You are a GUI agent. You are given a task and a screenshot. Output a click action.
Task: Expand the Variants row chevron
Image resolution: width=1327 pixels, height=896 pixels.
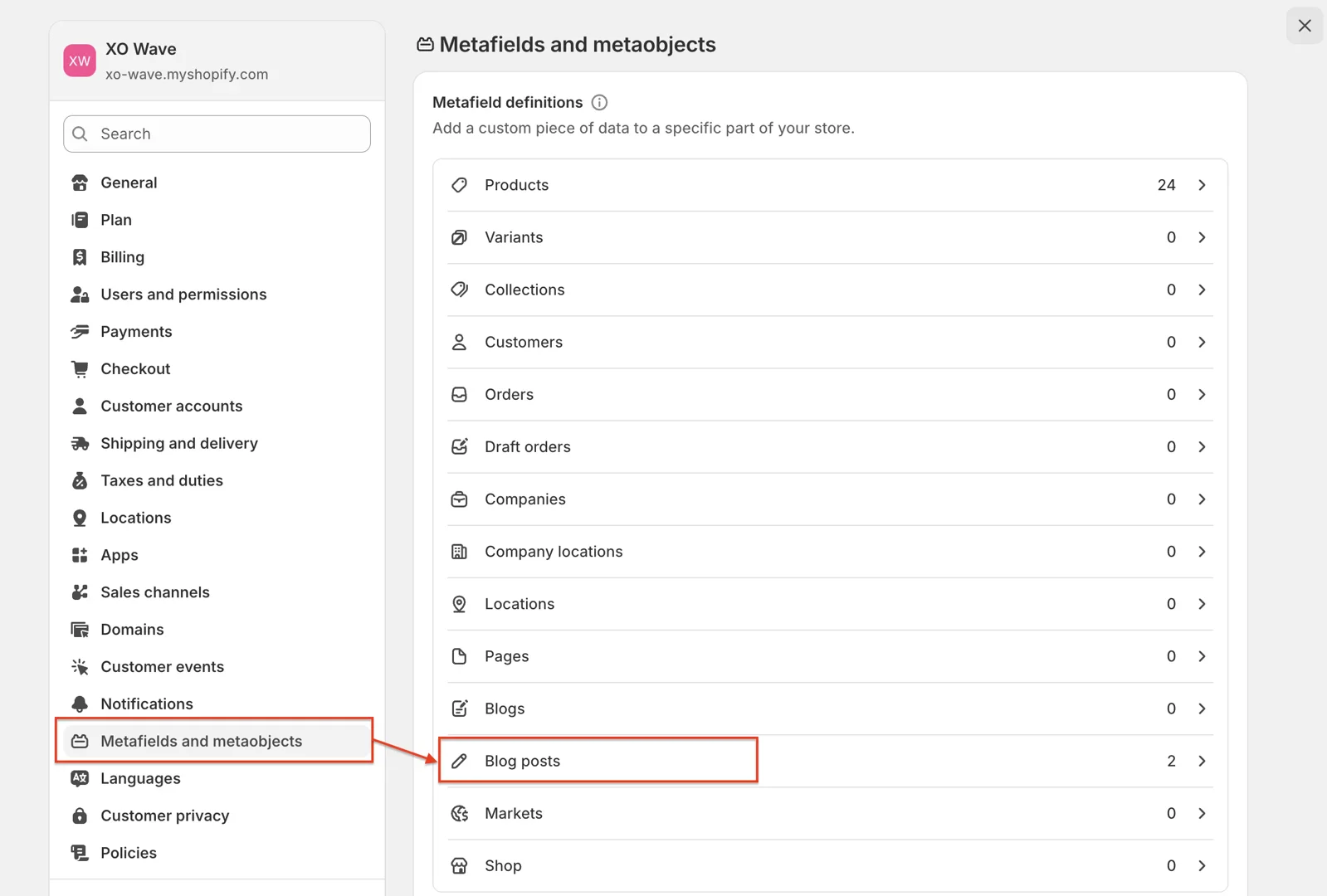[x=1202, y=237]
